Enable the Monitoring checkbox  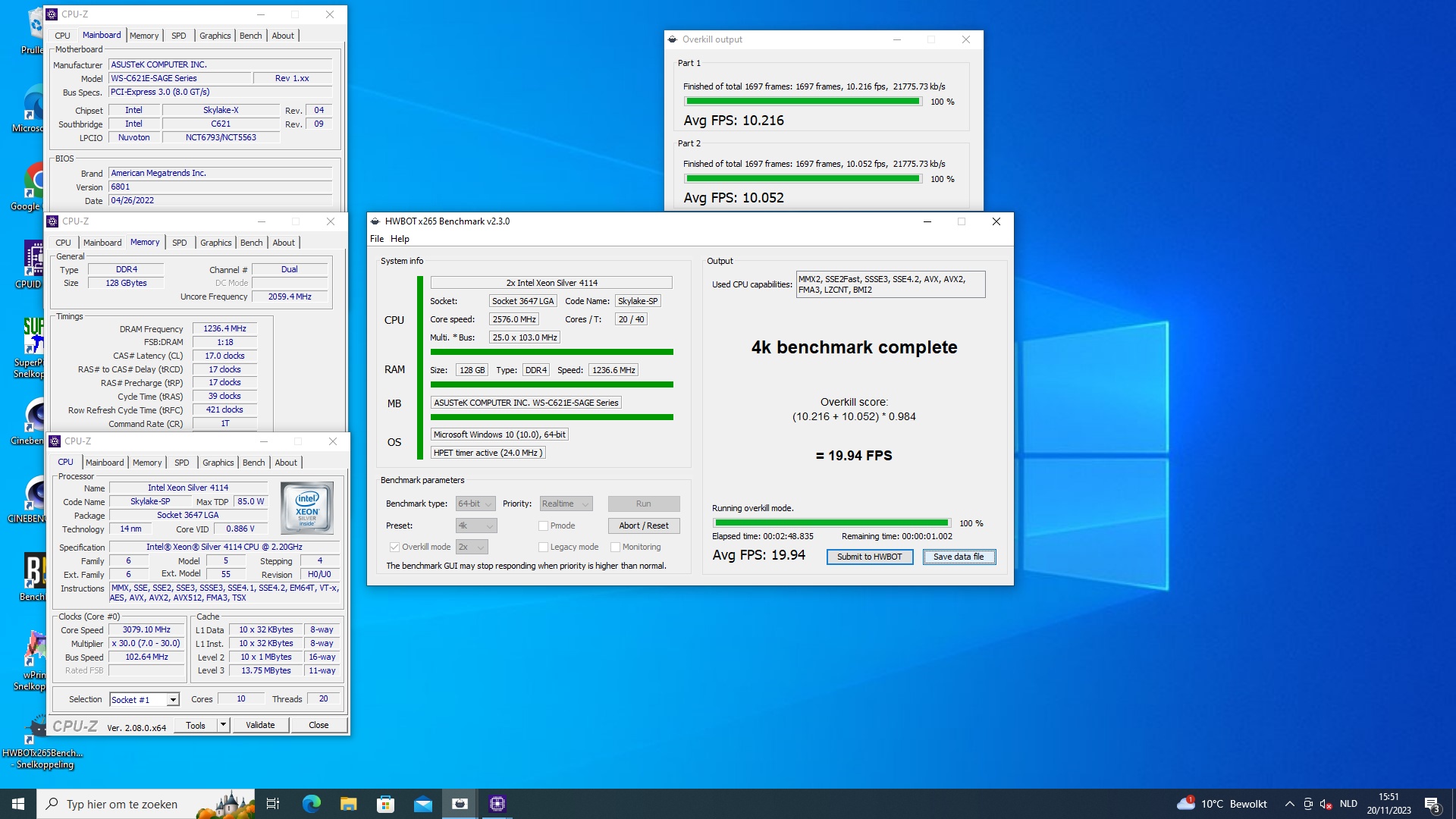[615, 547]
